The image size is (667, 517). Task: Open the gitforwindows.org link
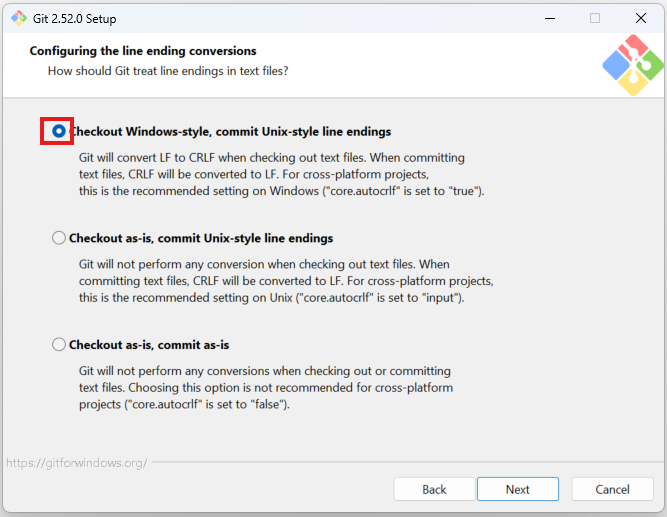click(x=76, y=463)
